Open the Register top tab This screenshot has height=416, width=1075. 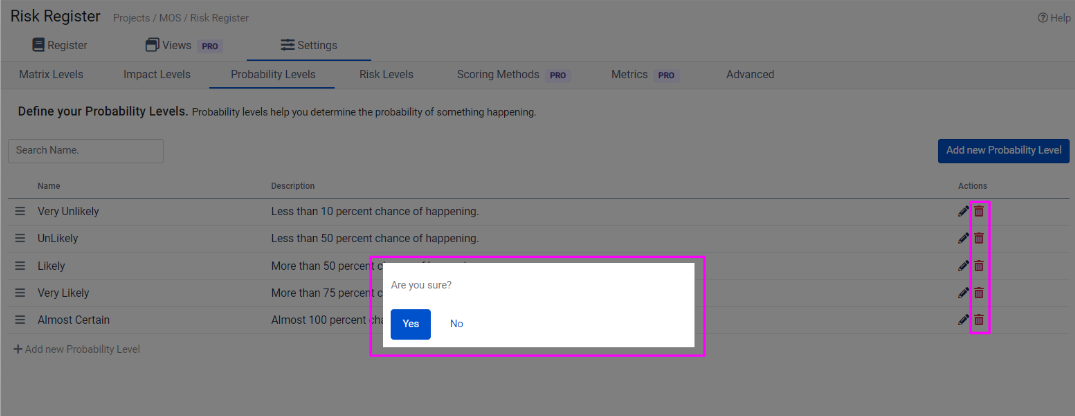click(59, 45)
